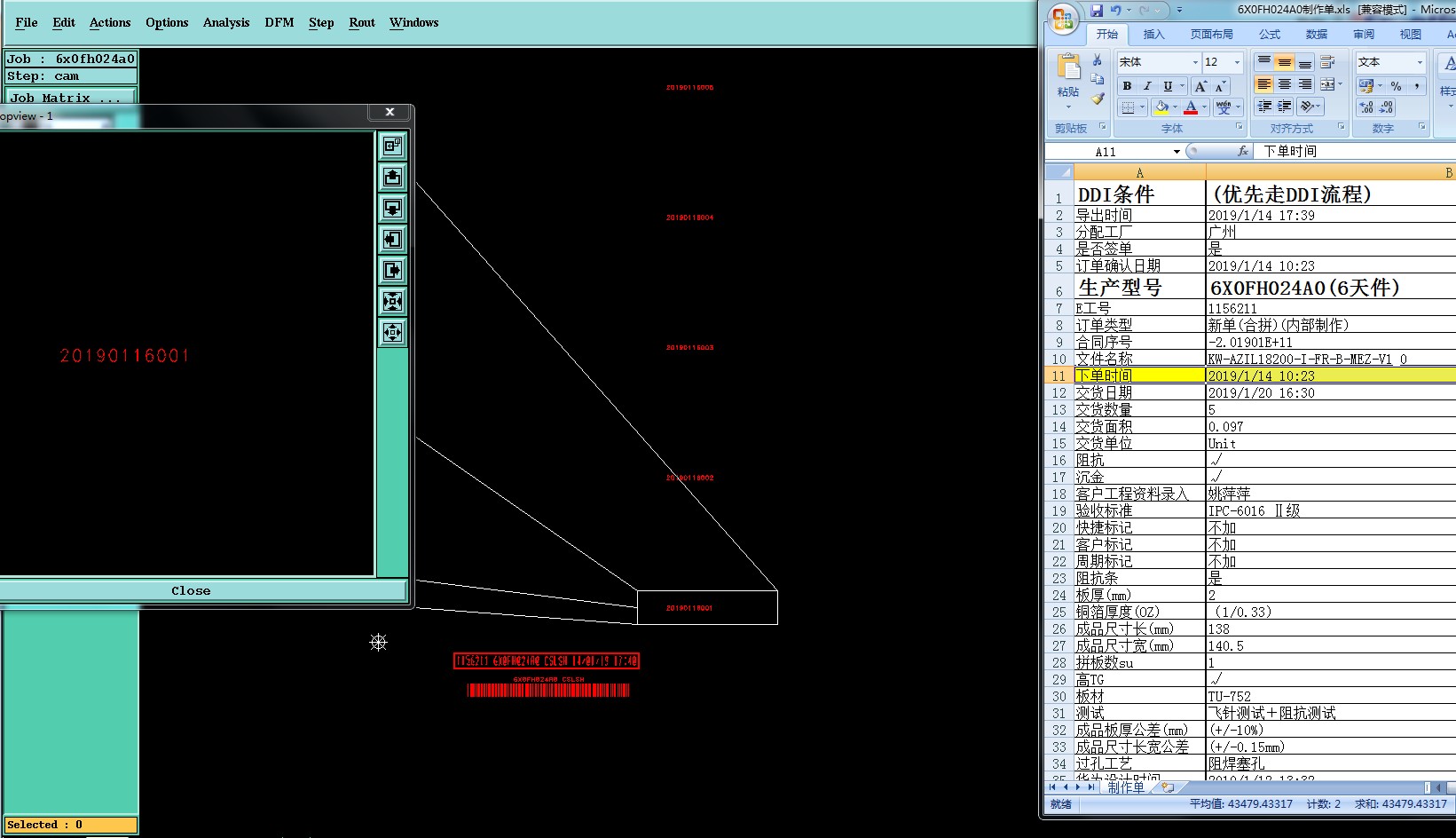The width and height of the screenshot is (1456, 838).
Task: Open the font size dropdown showing 12
Action: click(1237, 62)
